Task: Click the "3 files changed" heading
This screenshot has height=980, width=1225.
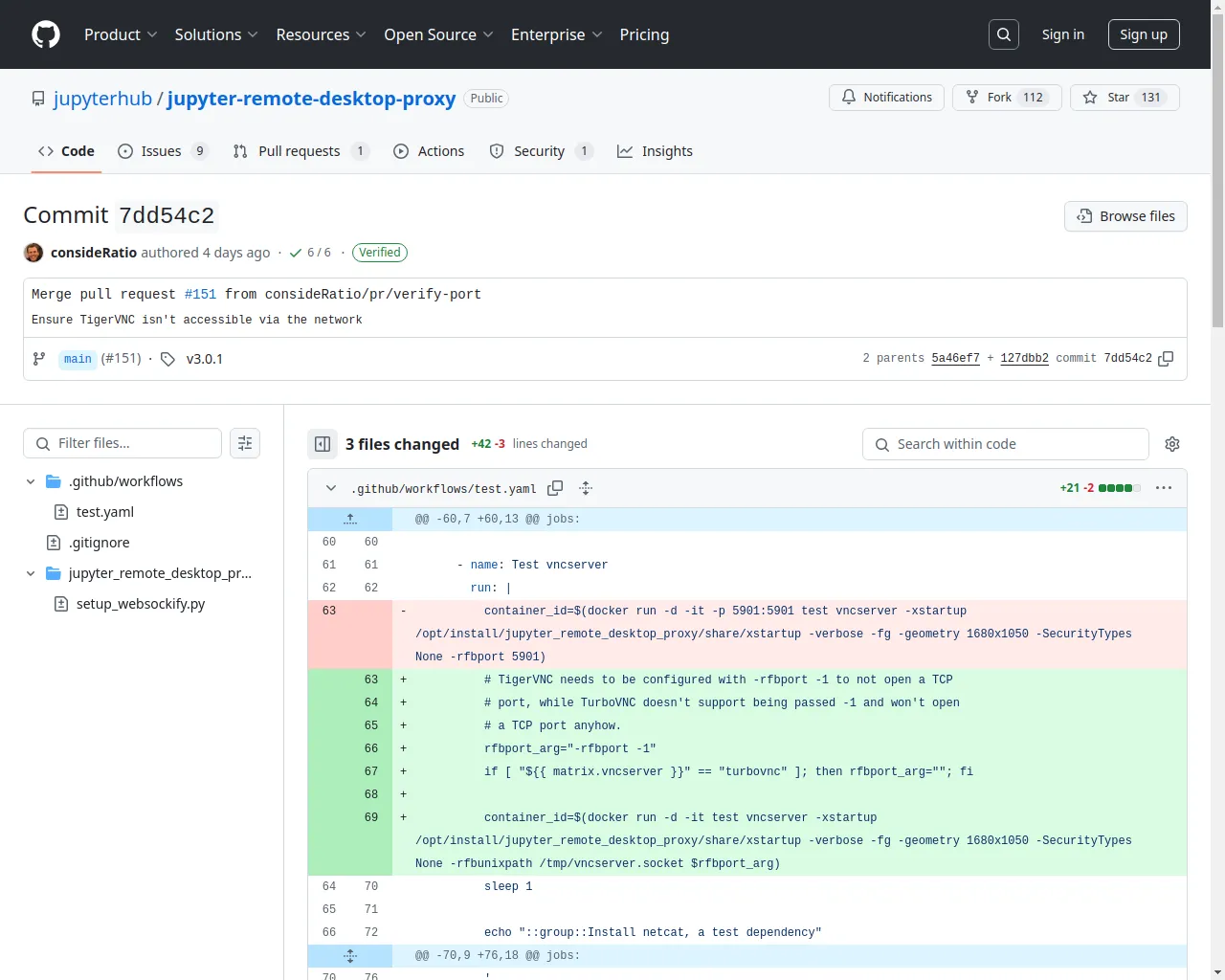Action: [x=402, y=444]
